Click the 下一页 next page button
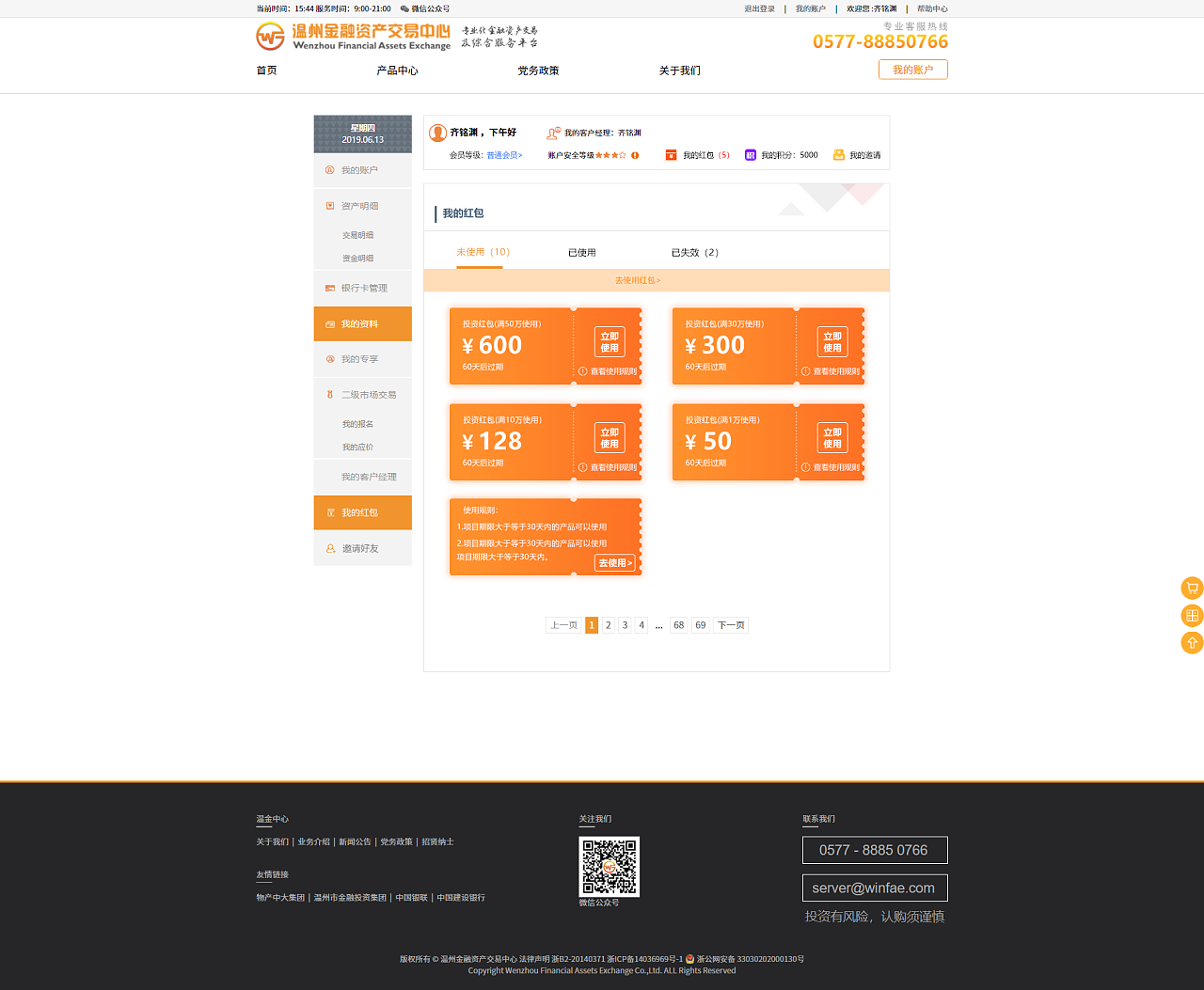This screenshot has height=990, width=1204. tap(731, 625)
